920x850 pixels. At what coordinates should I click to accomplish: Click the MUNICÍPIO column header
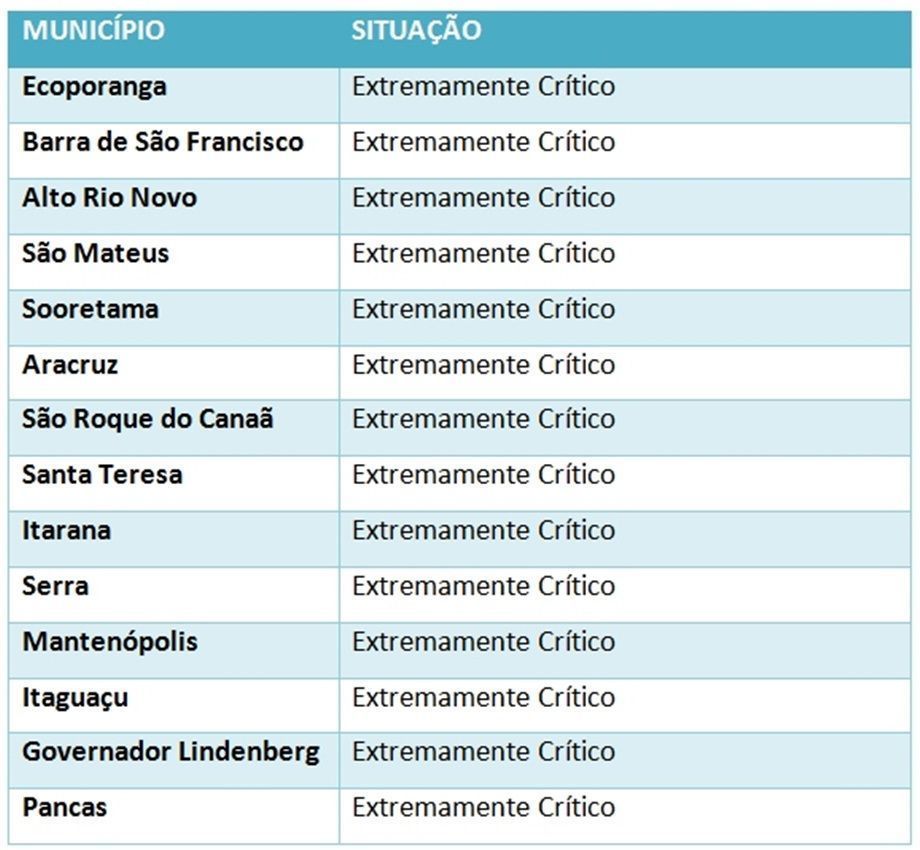click(x=94, y=30)
